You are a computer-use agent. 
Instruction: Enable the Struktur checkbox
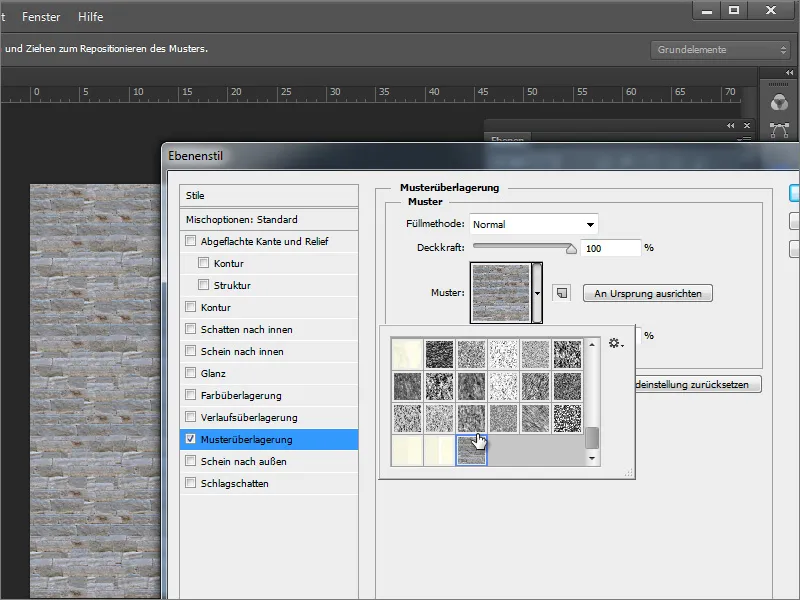(x=203, y=285)
